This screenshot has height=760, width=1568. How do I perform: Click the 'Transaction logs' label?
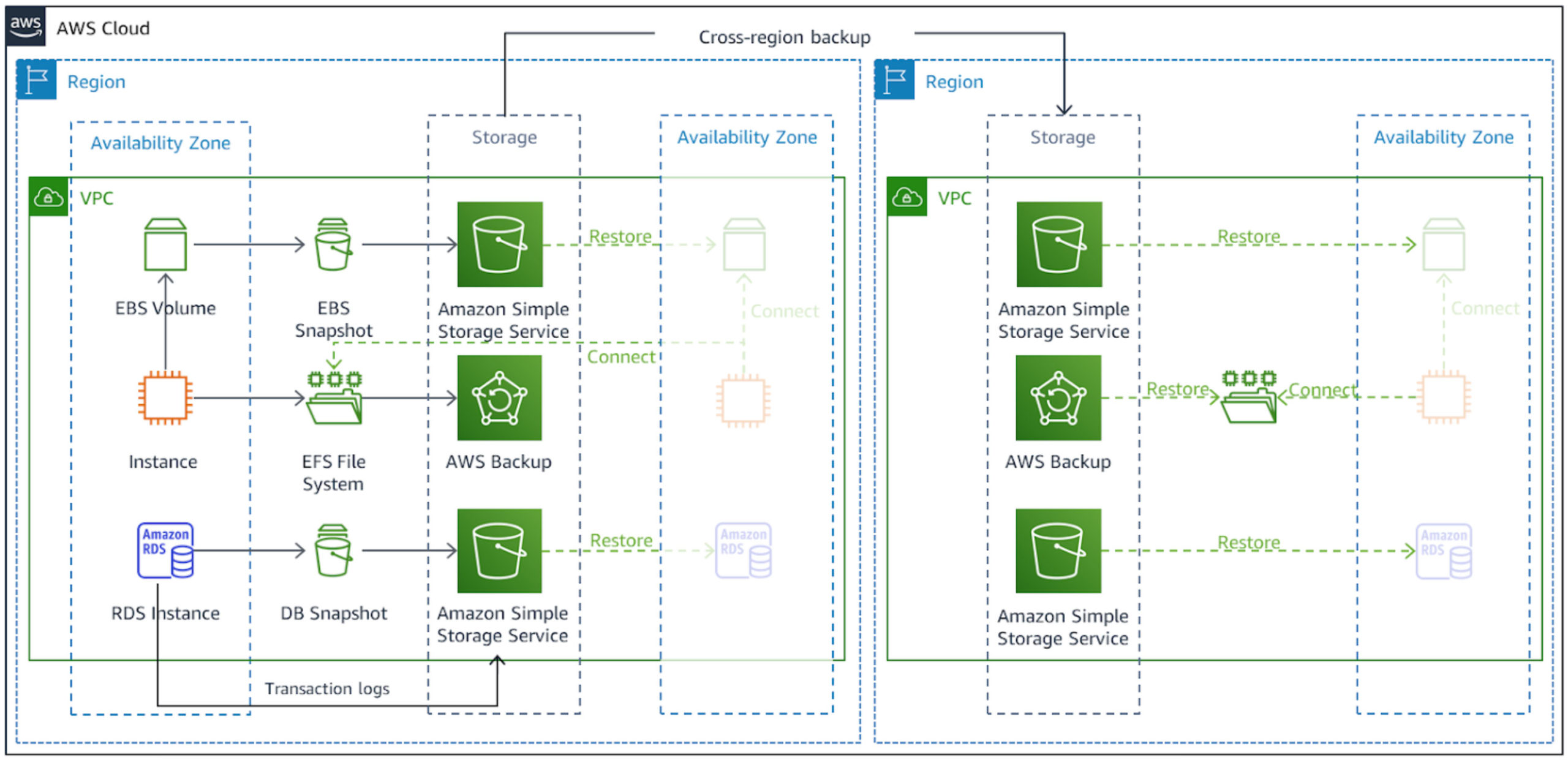point(327,689)
